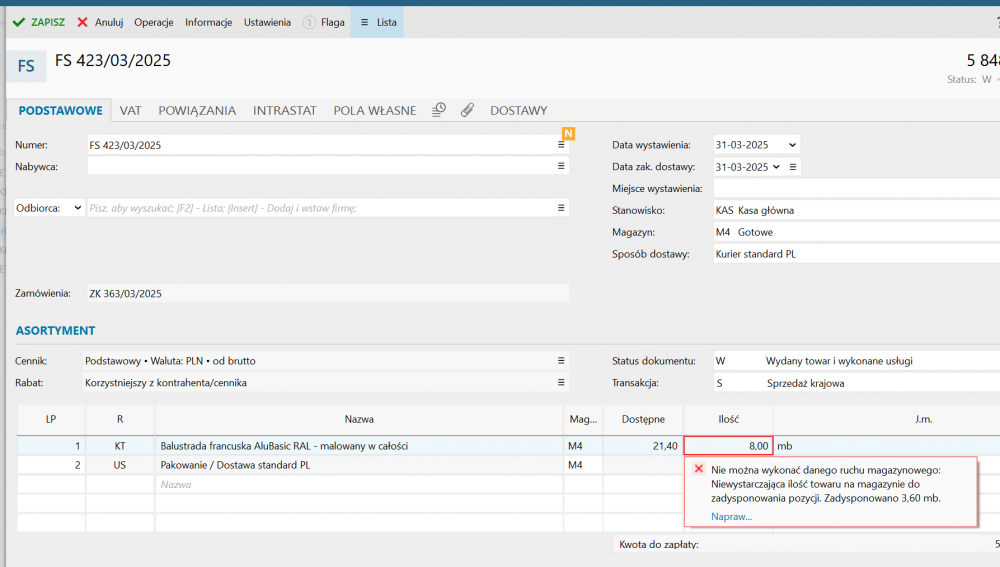Toggle the Flaga marker

(x=323, y=22)
